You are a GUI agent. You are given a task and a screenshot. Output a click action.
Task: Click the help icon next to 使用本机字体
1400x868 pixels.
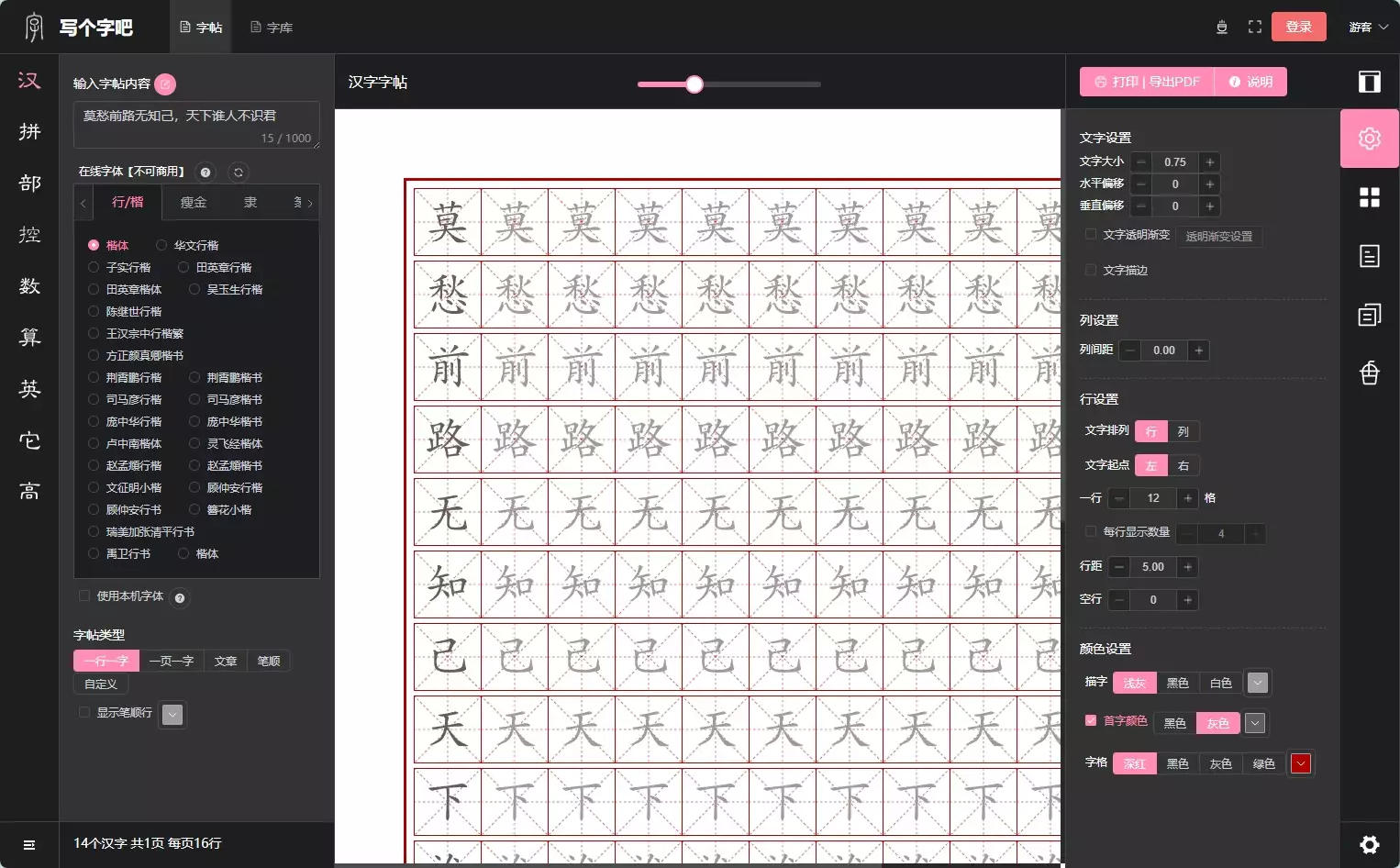(180, 598)
